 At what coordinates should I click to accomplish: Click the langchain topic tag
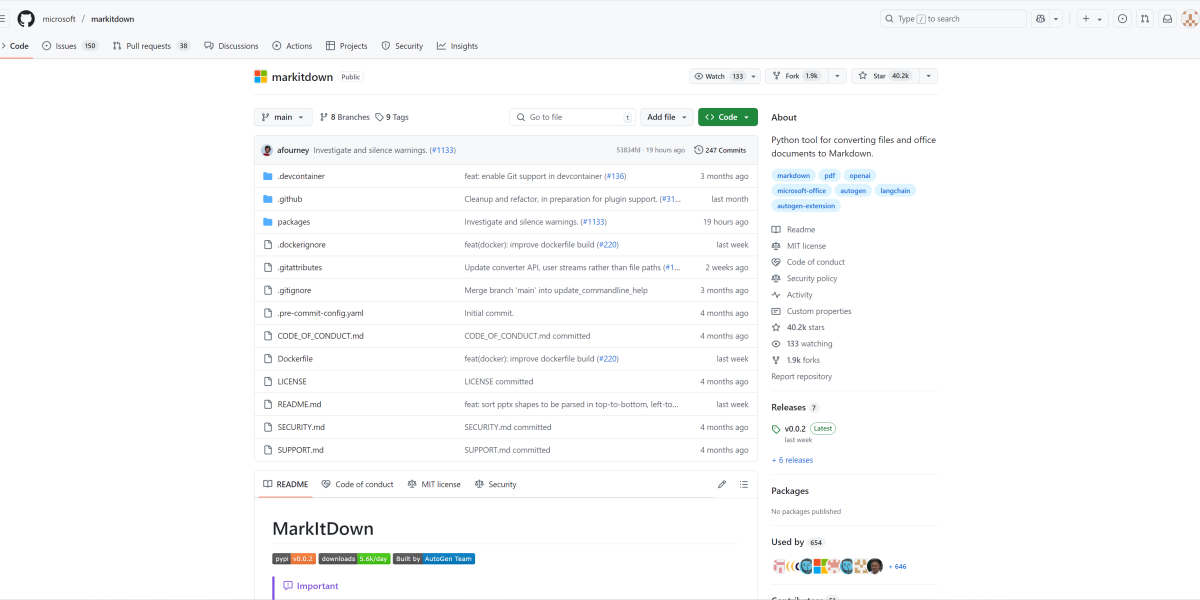point(895,190)
